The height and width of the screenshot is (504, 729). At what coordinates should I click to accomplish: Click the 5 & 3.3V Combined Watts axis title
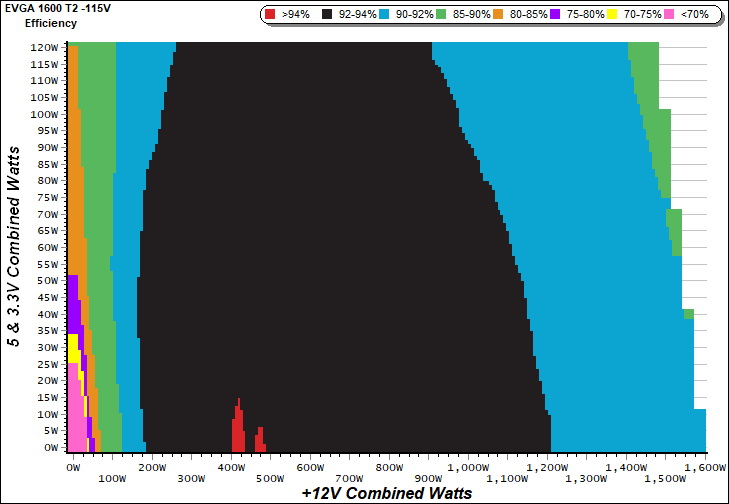(14, 245)
